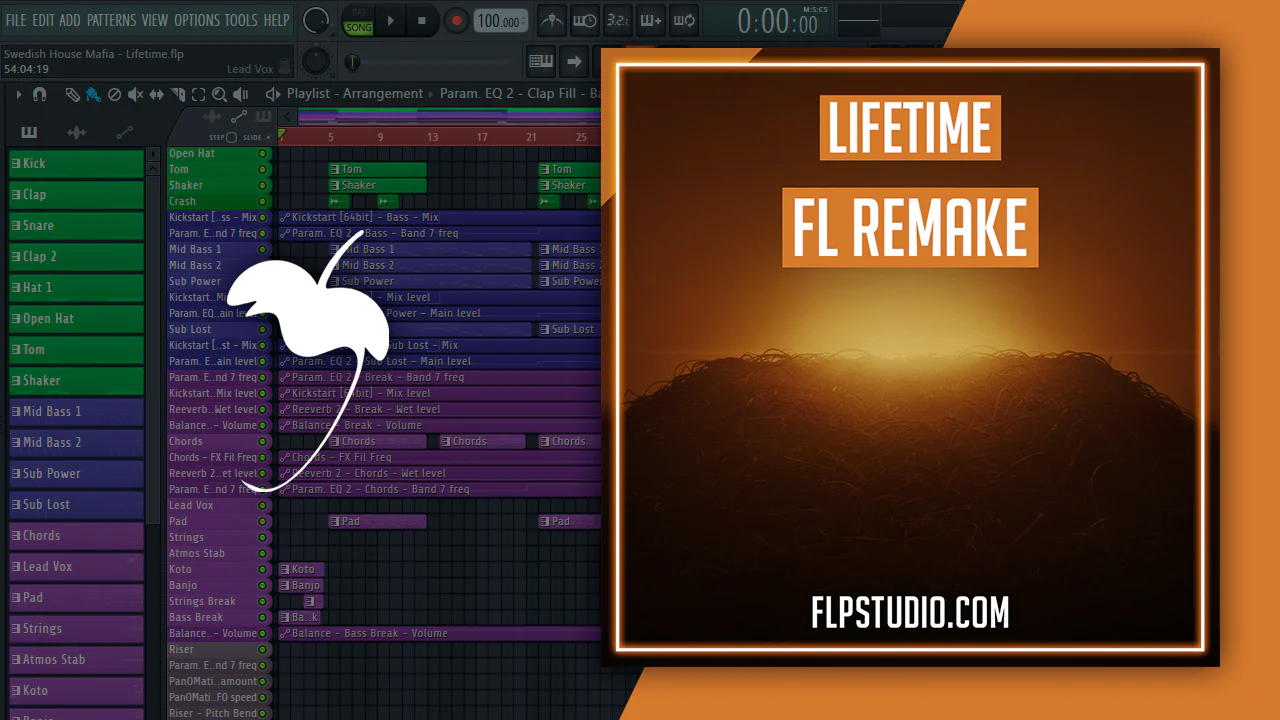Click the wait-for-input icon
This screenshot has width=1280, height=720.
pyautogui.click(x=584, y=20)
